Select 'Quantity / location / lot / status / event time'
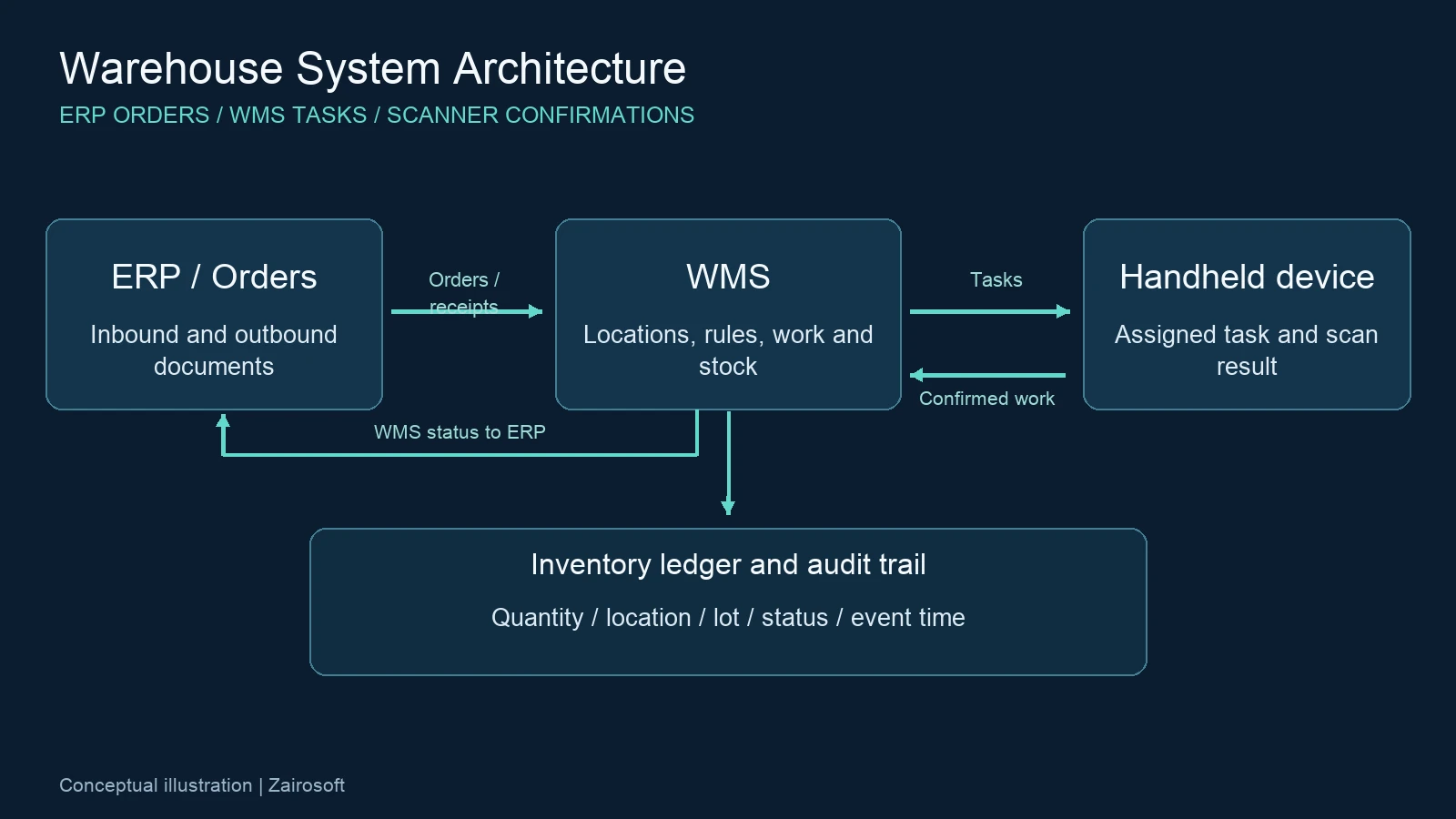This screenshot has height=819, width=1456. [x=728, y=618]
